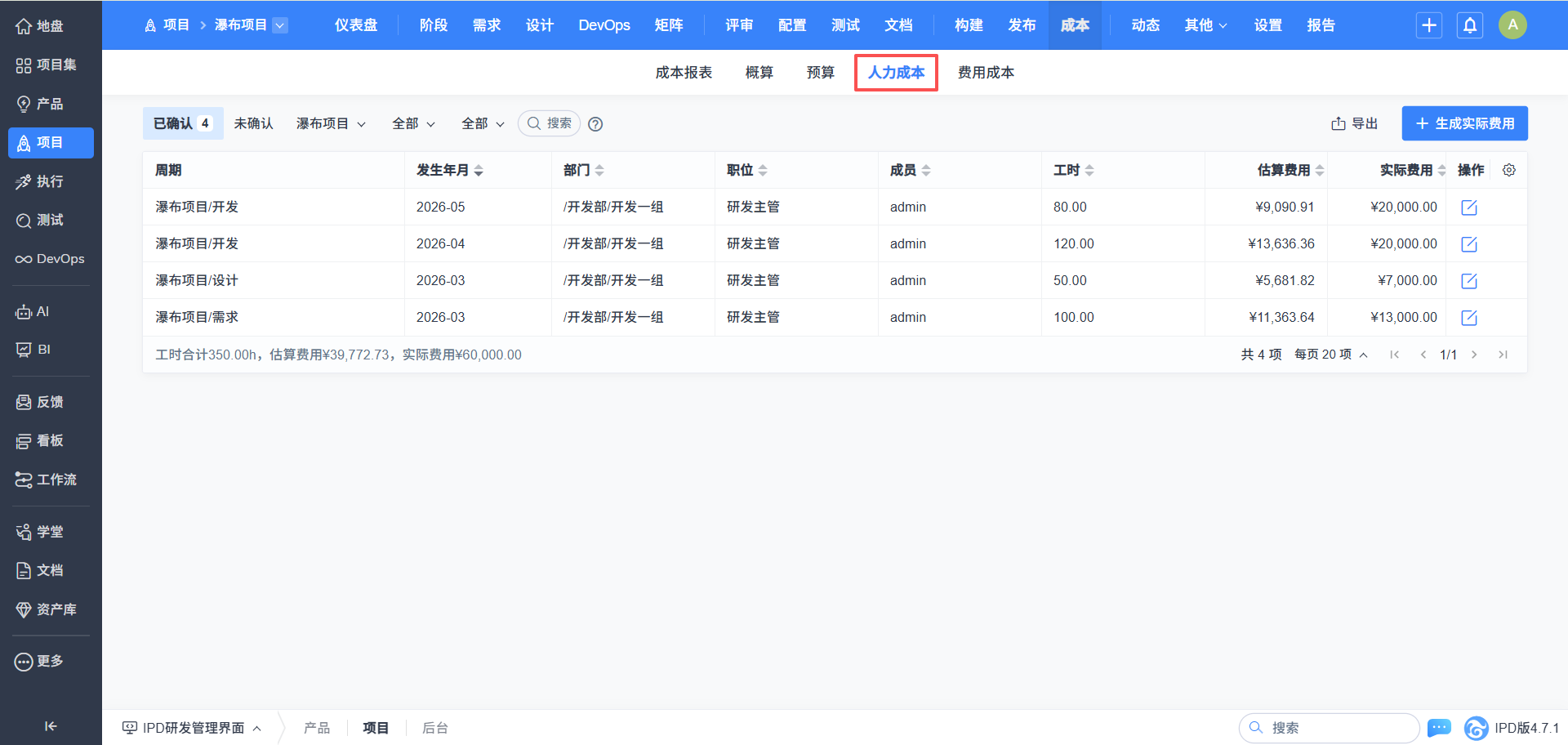Change the 每页 20 项 page size

tap(1330, 355)
